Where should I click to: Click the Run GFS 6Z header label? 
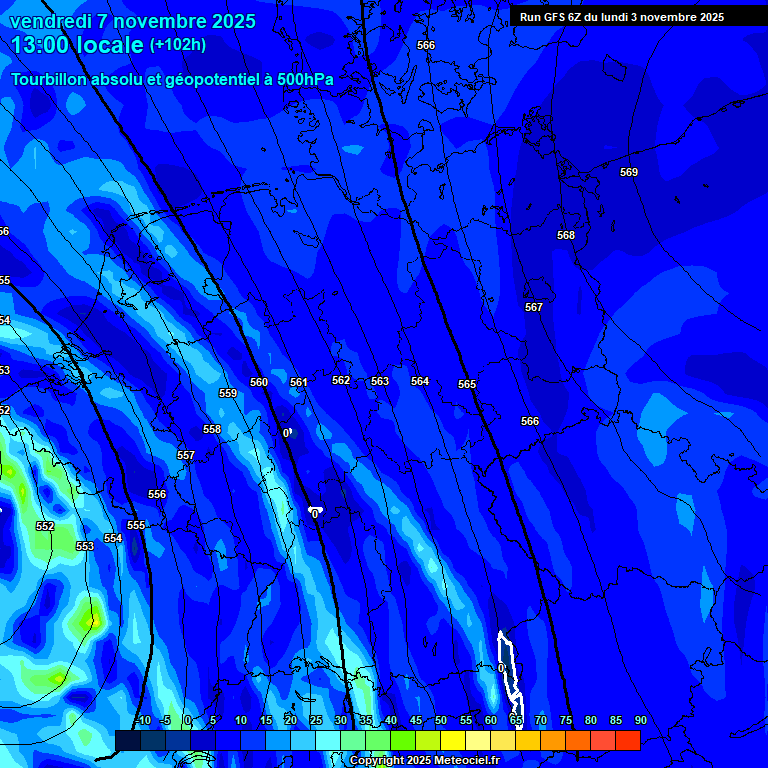pyautogui.click(x=621, y=17)
